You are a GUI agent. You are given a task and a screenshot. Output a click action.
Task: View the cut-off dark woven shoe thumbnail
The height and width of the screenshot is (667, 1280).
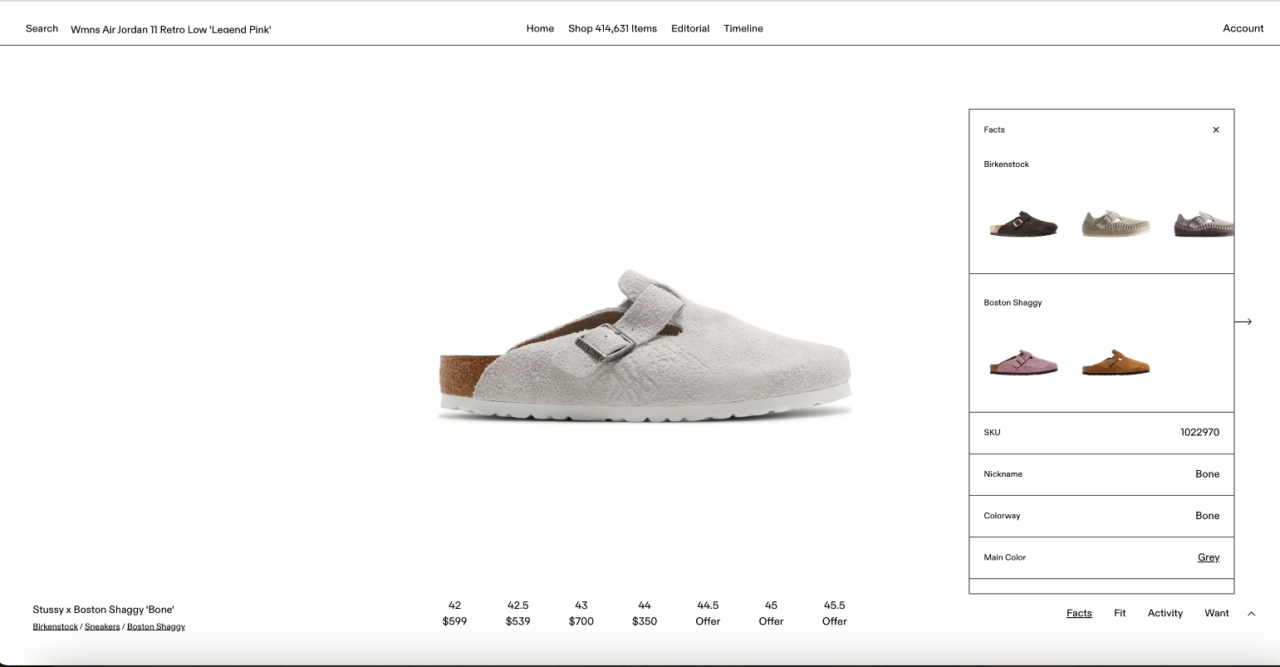pyautogui.click(x=1203, y=223)
